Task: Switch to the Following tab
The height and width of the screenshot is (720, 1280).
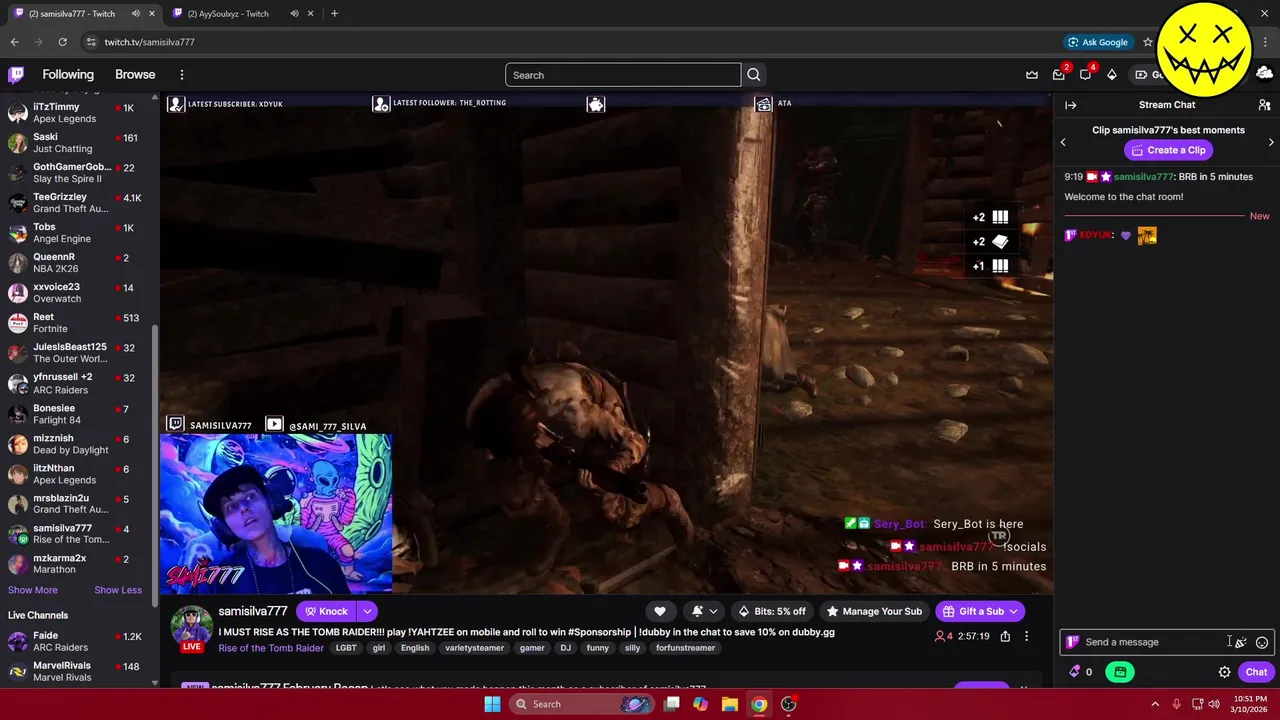Action: tap(68, 75)
